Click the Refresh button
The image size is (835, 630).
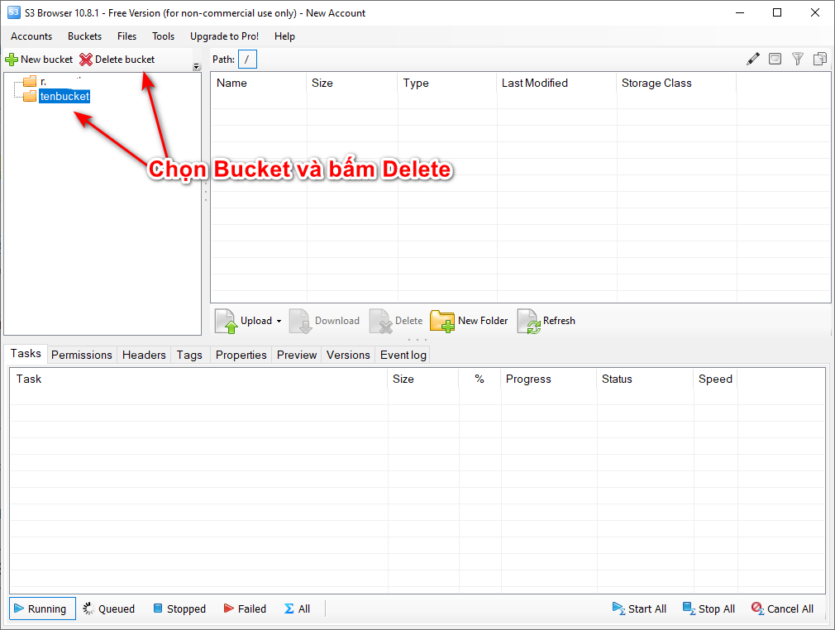(546, 321)
